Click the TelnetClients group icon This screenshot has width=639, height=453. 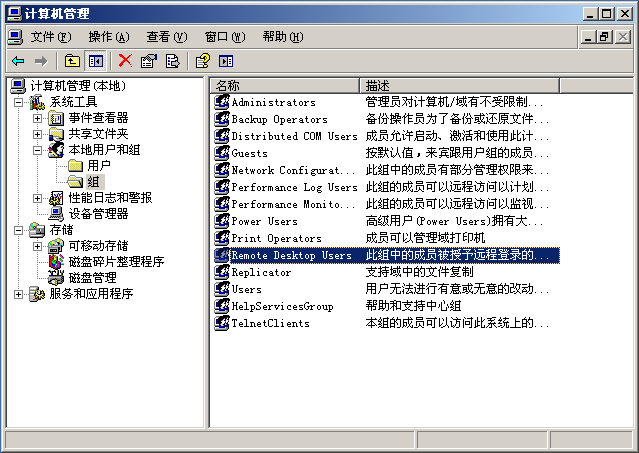222,323
